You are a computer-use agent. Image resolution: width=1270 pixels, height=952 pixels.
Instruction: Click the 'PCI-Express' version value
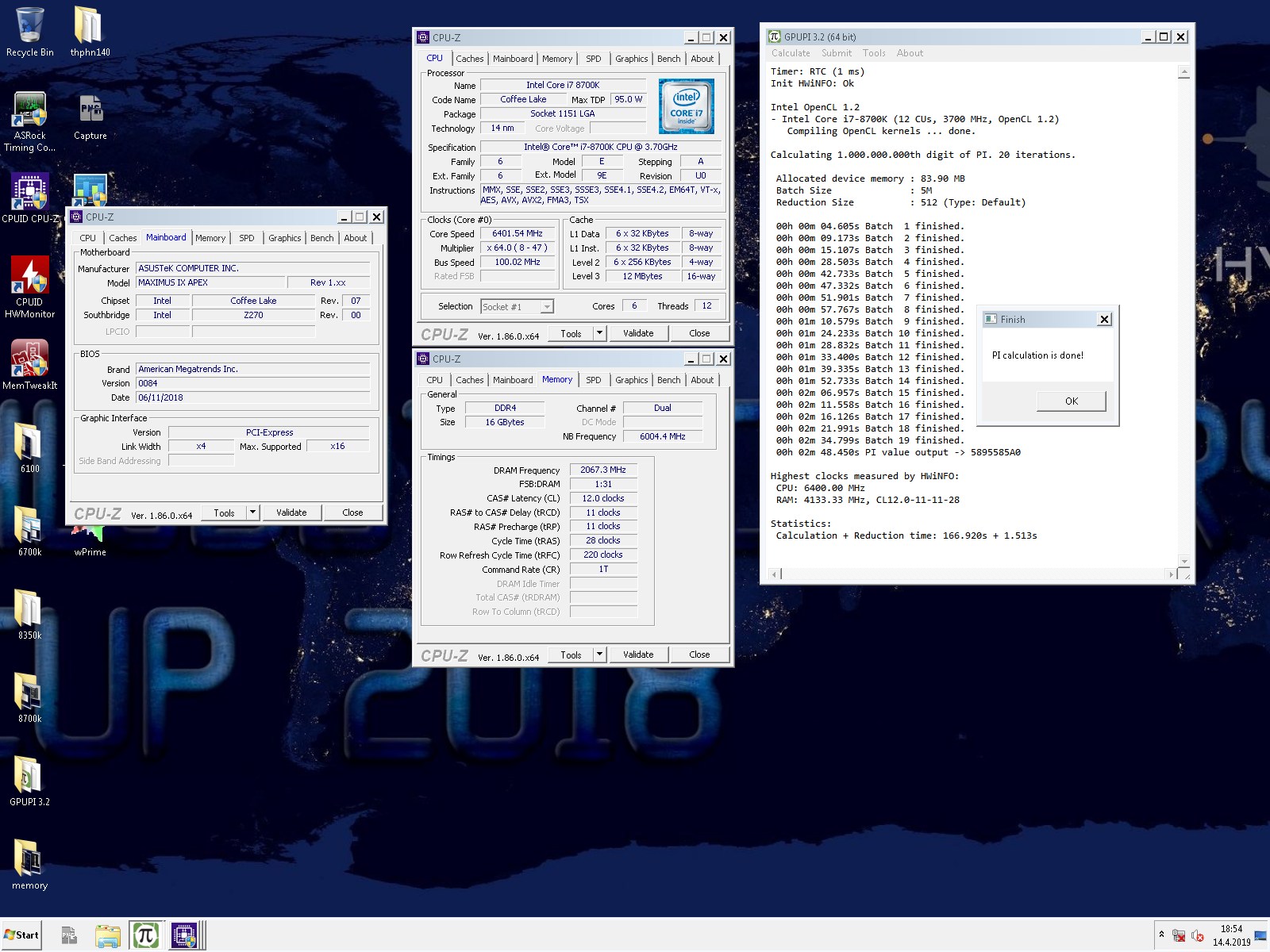click(x=269, y=432)
